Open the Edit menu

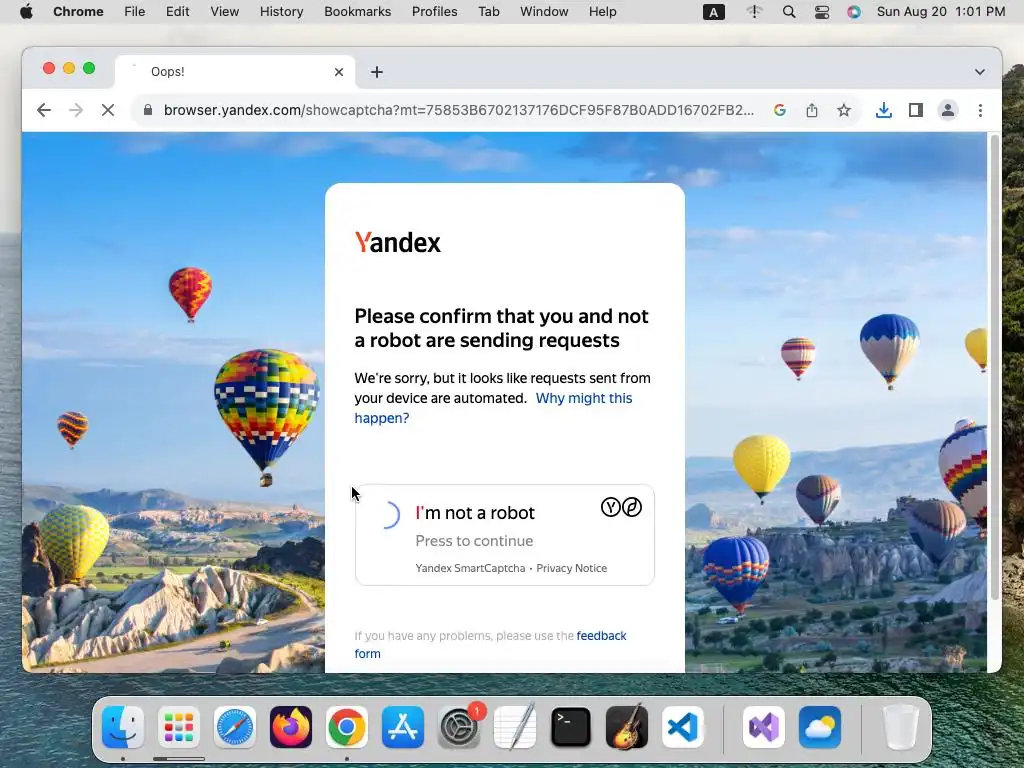(x=178, y=12)
